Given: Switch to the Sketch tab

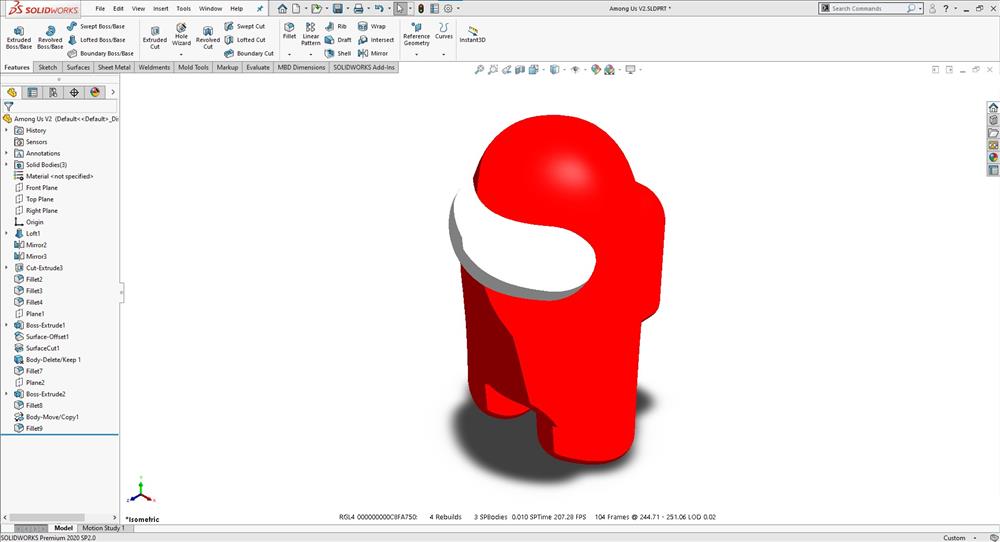Looking at the screenshot, I should [x=48, y=67].
